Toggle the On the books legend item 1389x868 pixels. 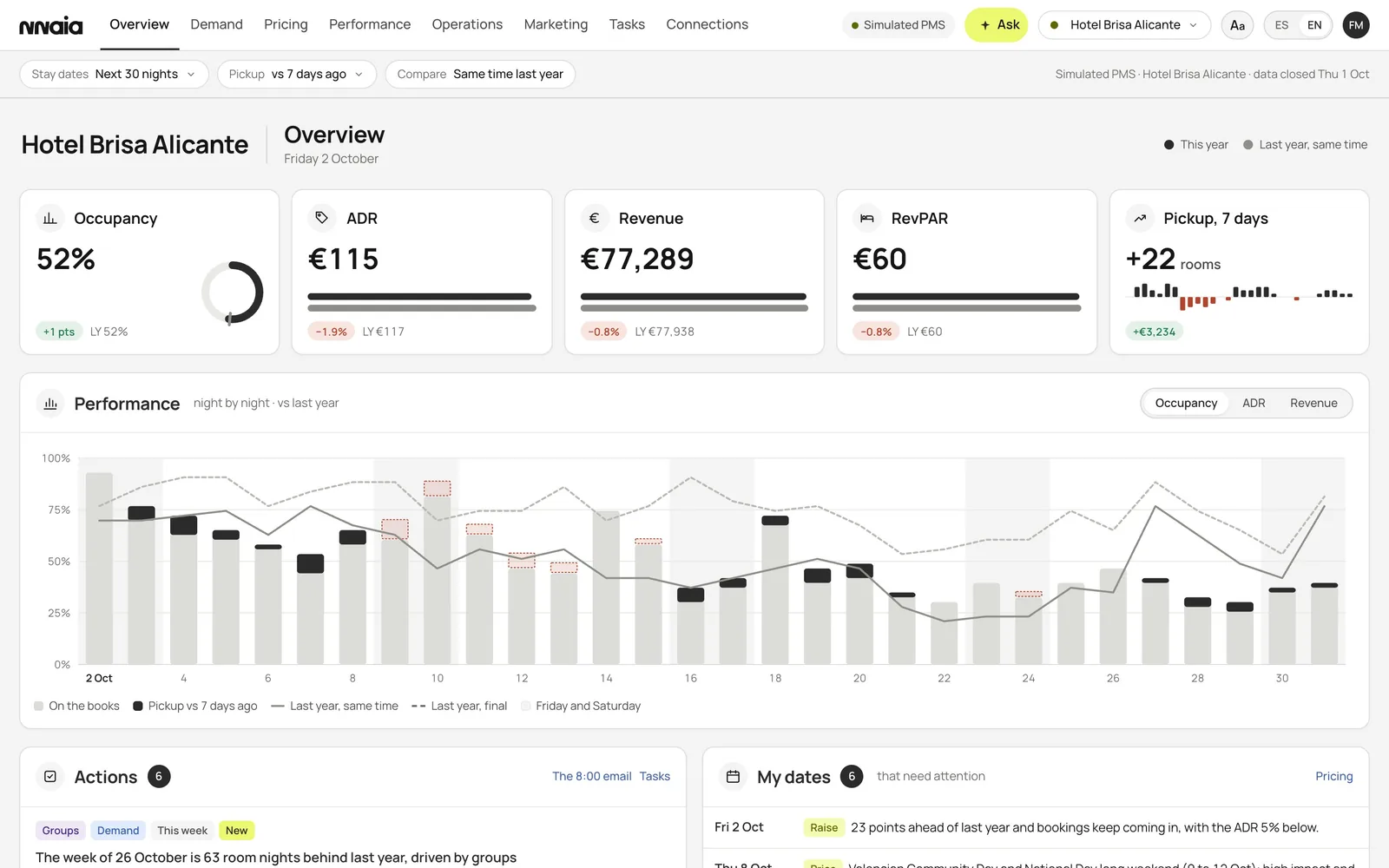(x=76, y=706)
